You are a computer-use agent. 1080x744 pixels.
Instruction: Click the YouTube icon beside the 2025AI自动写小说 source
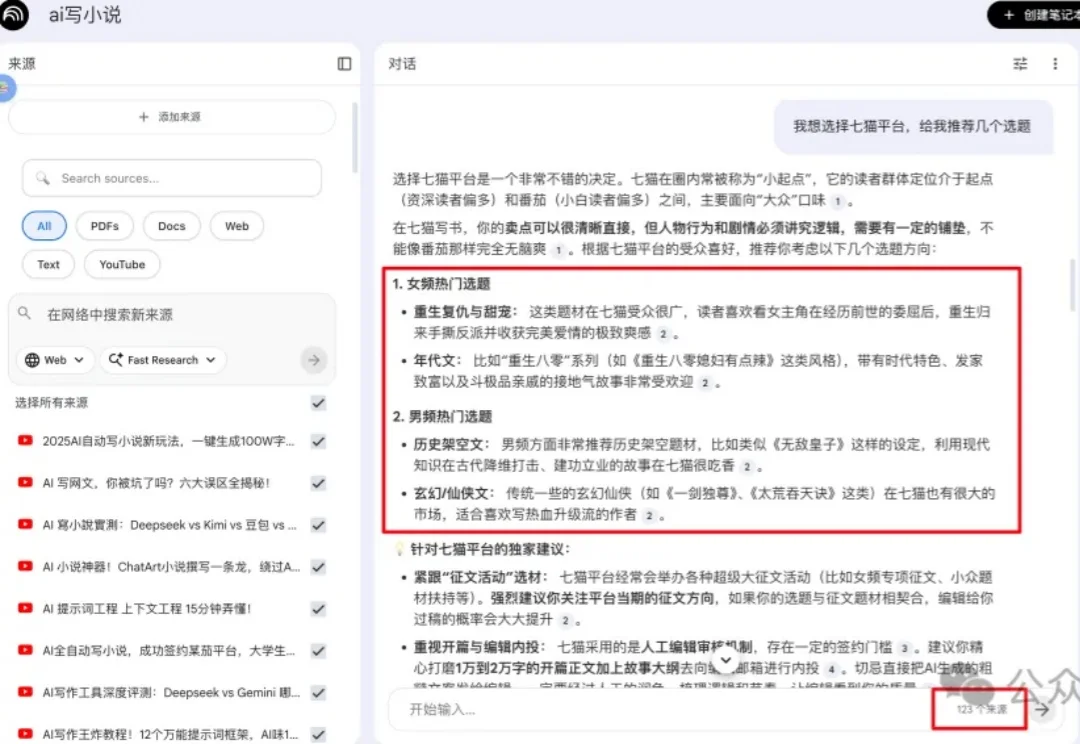pos(25,442)
